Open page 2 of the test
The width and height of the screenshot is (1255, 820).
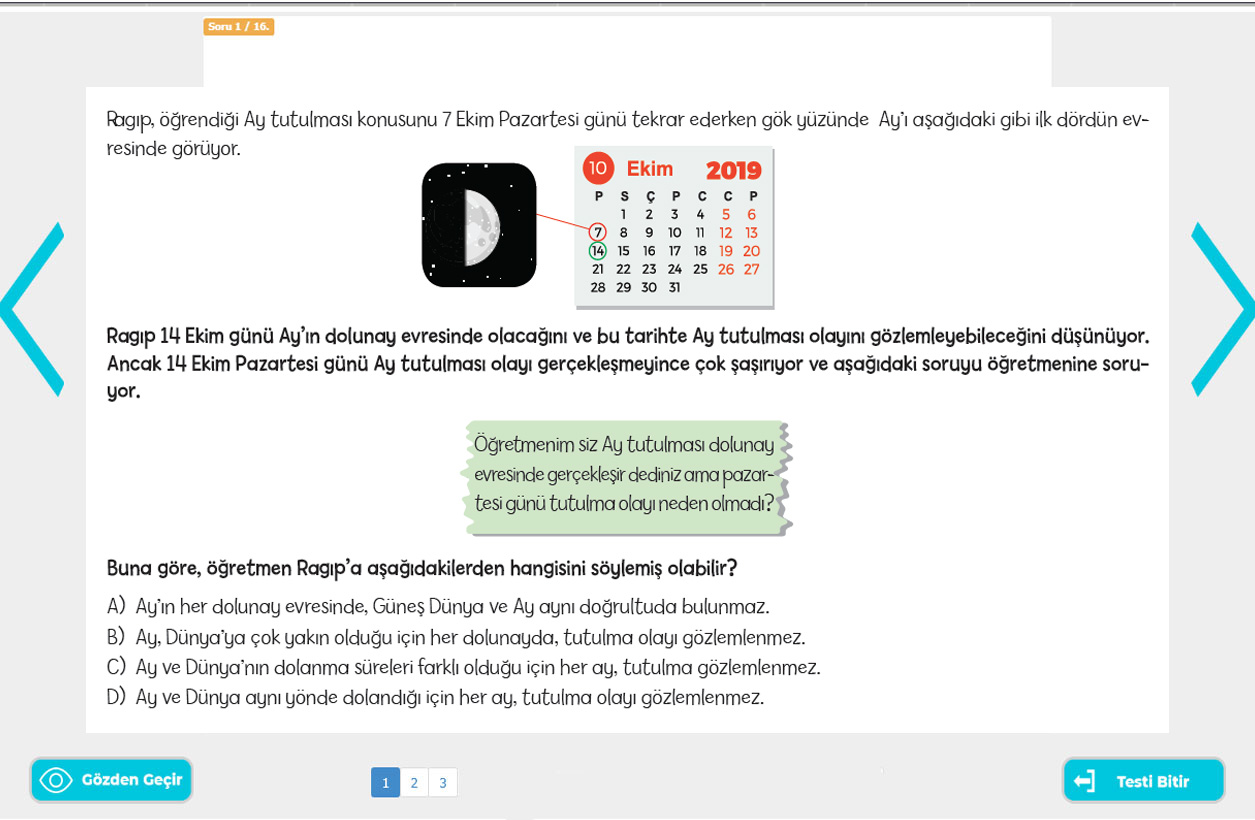tap(414, 782)
